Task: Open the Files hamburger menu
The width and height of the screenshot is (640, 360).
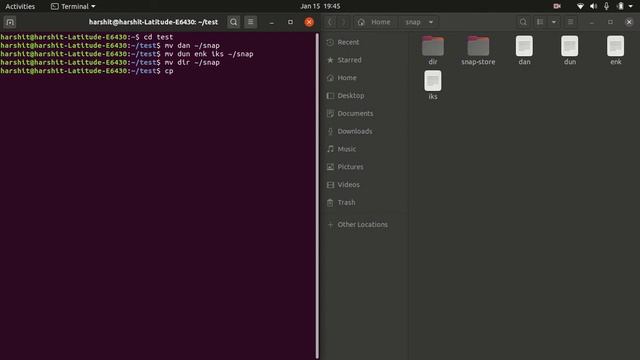Action: [571, 22]
